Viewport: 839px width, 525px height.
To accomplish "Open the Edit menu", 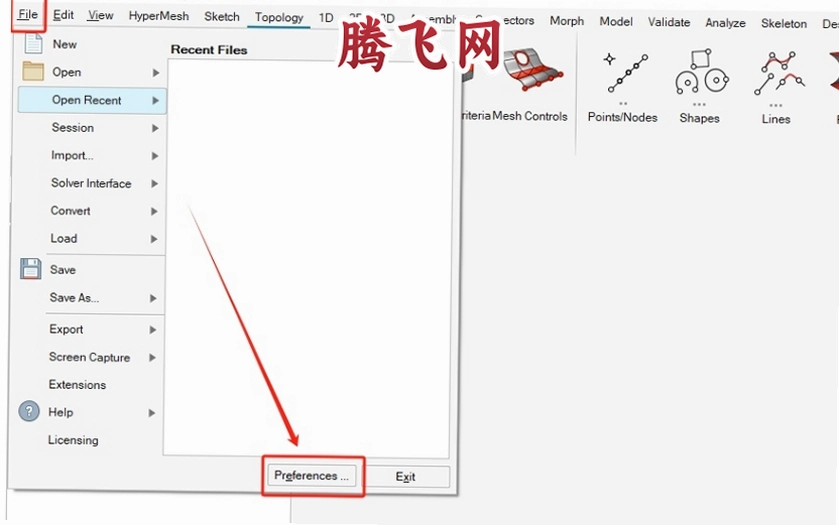I will 63,15.
